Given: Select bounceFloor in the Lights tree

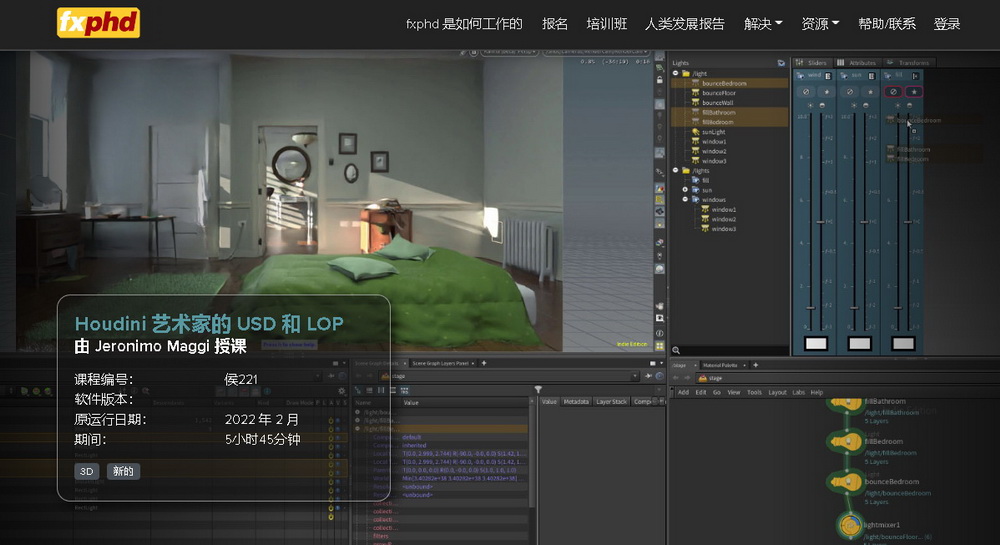Looking at the screenshot, I should click(x=718, y=93).
